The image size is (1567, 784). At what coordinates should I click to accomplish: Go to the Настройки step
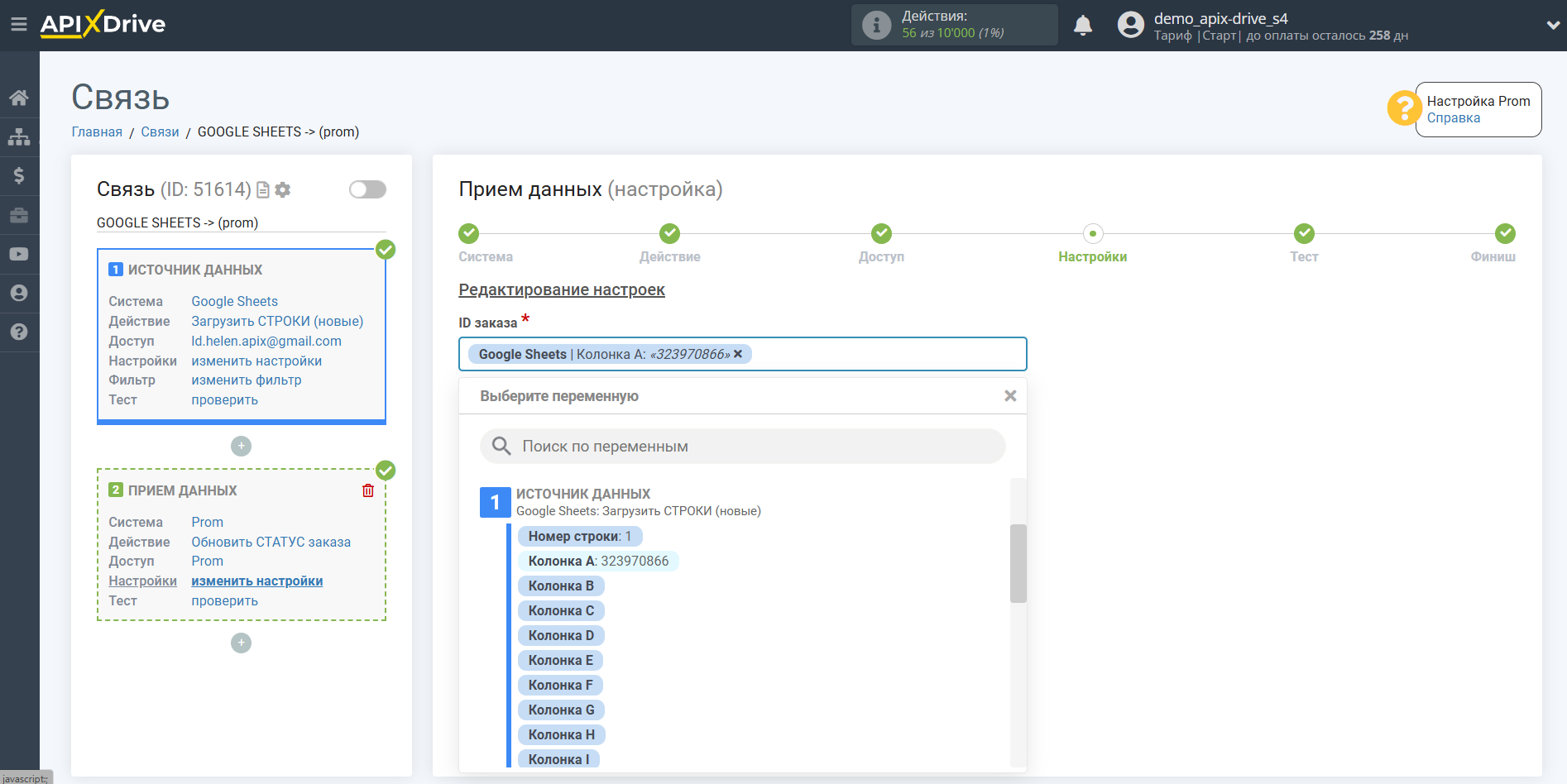coord(1092,233)
